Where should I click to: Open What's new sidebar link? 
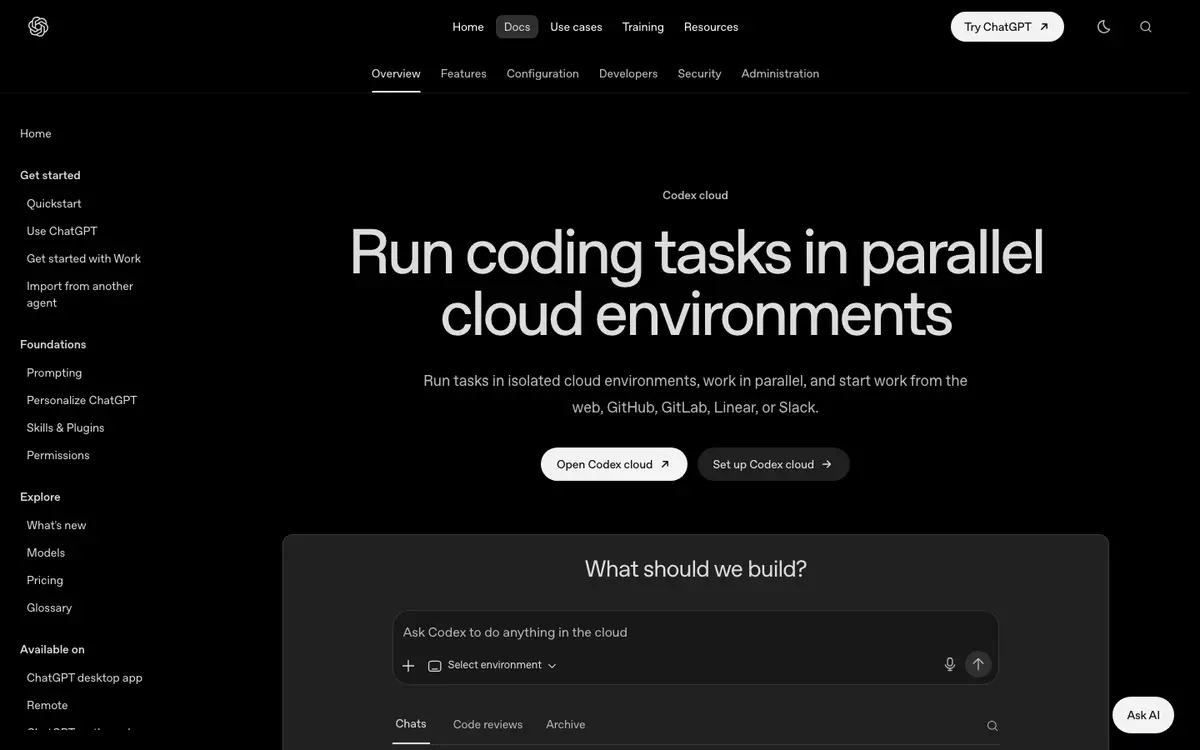click(x=56, y=526)
